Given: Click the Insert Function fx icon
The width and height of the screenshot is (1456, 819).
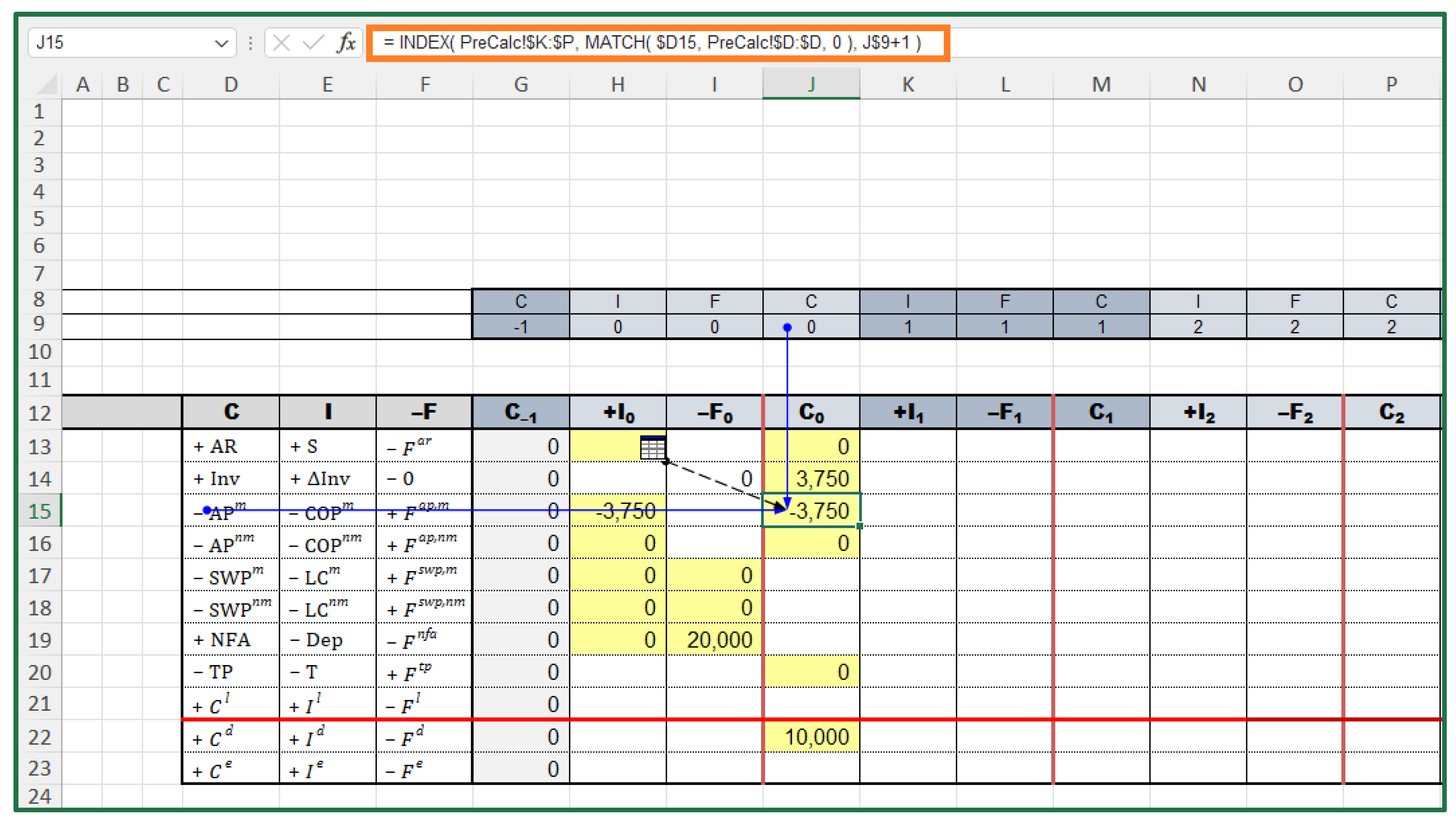Looking at the screenshot, I should click(346, 43).
